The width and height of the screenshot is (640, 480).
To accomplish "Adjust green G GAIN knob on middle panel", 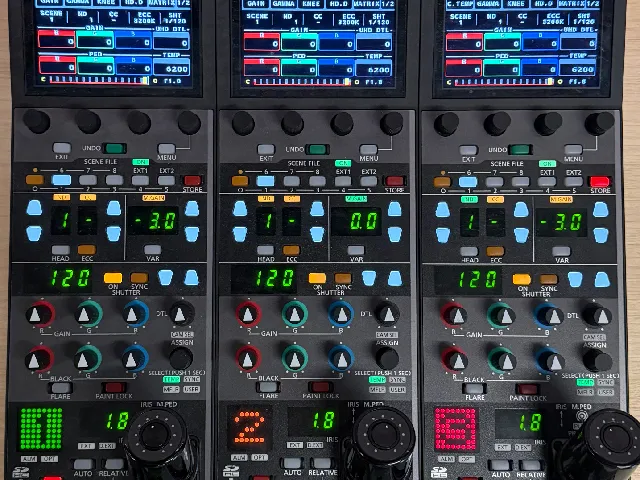I will [294, 314].
